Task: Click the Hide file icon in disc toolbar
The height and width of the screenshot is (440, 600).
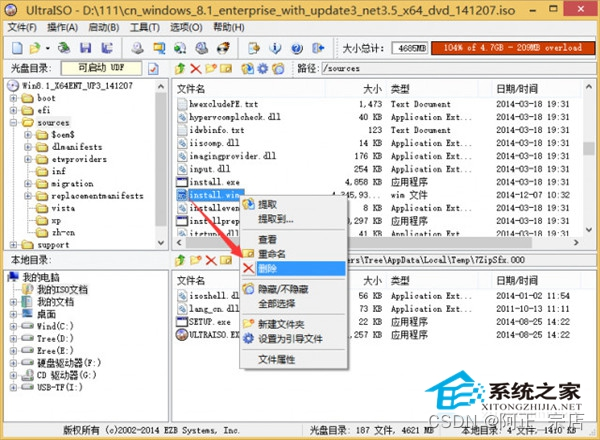Action: (278, 69)
